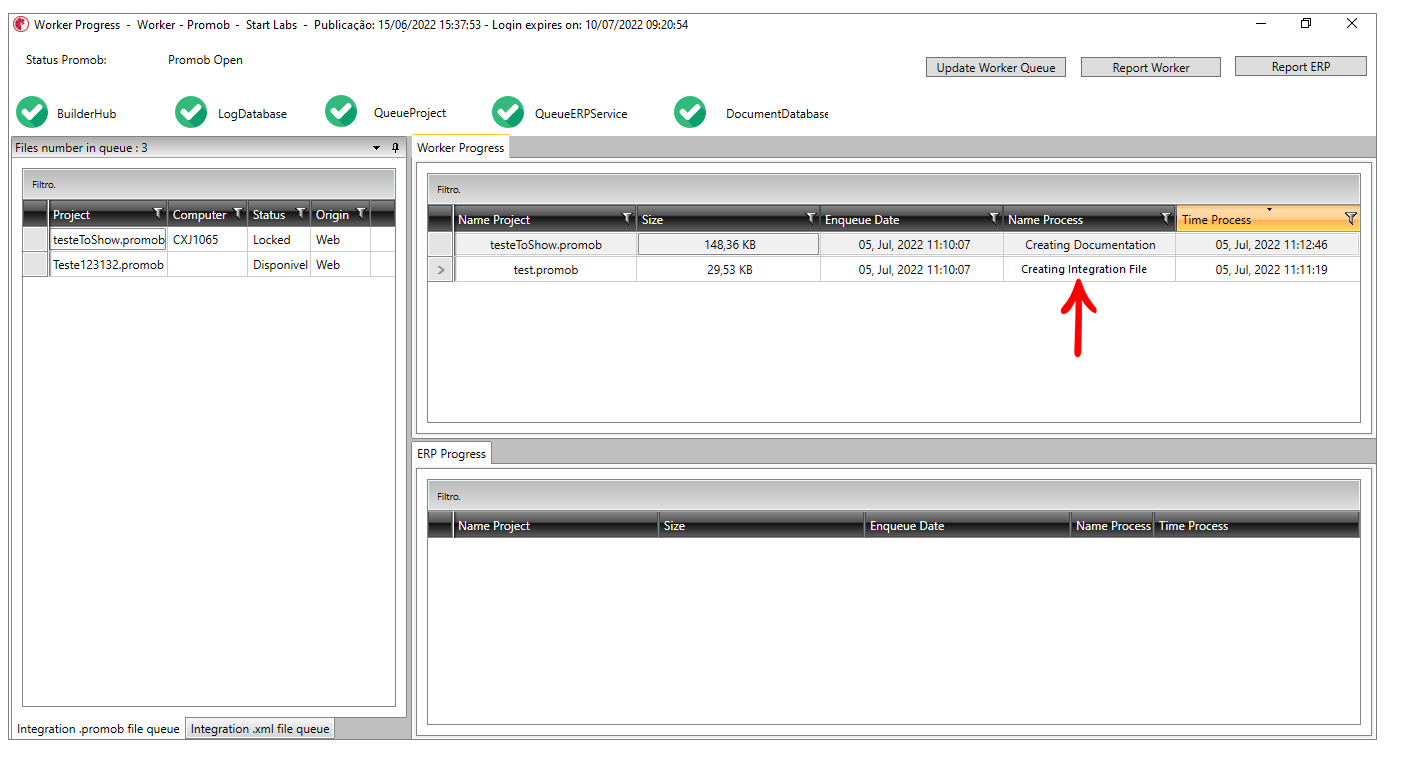The height and width of the screenshot is (764, 1403).
Task: Pin the Files number in queue panel
Action: [x=395, y=147]
